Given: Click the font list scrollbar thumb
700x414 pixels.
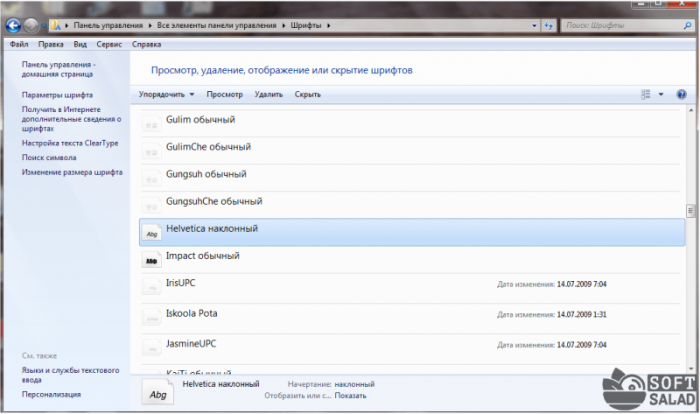Looking at the screenshot, I should pos(691,210).
